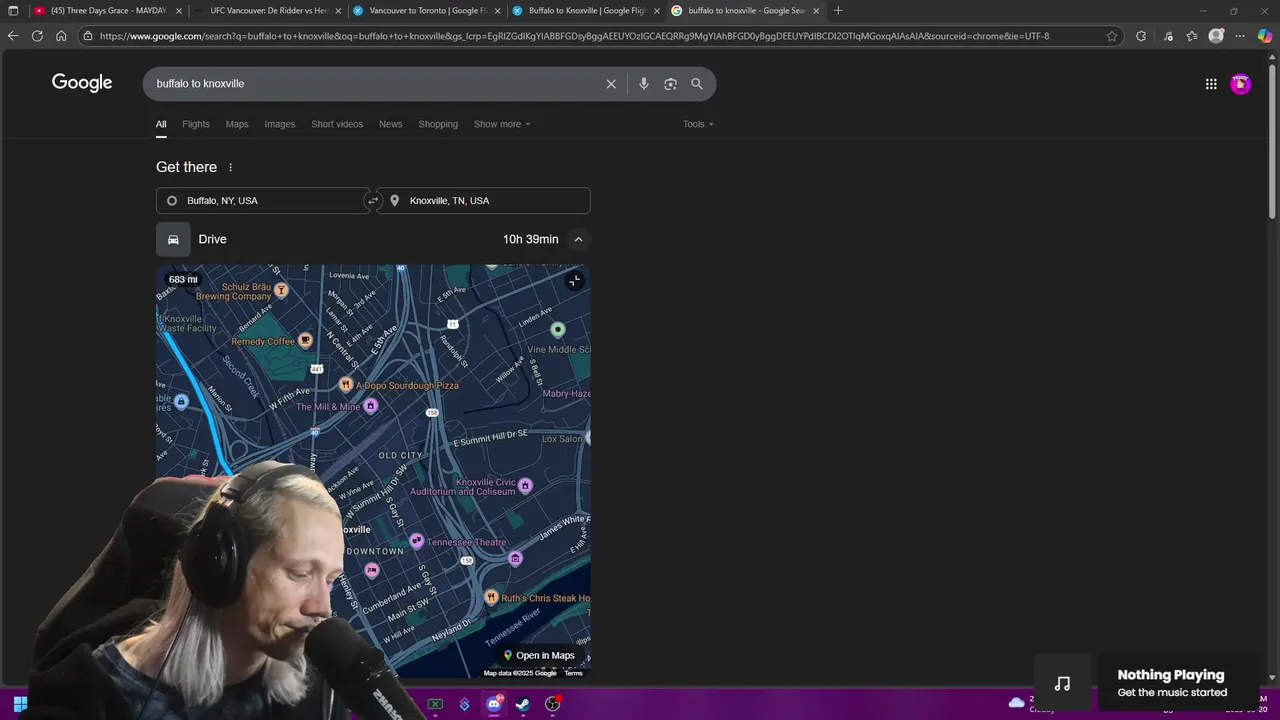1280x720 pixels.
Task: Click Knoxville Civic Auditorium marker
Action: click(525, 486)
